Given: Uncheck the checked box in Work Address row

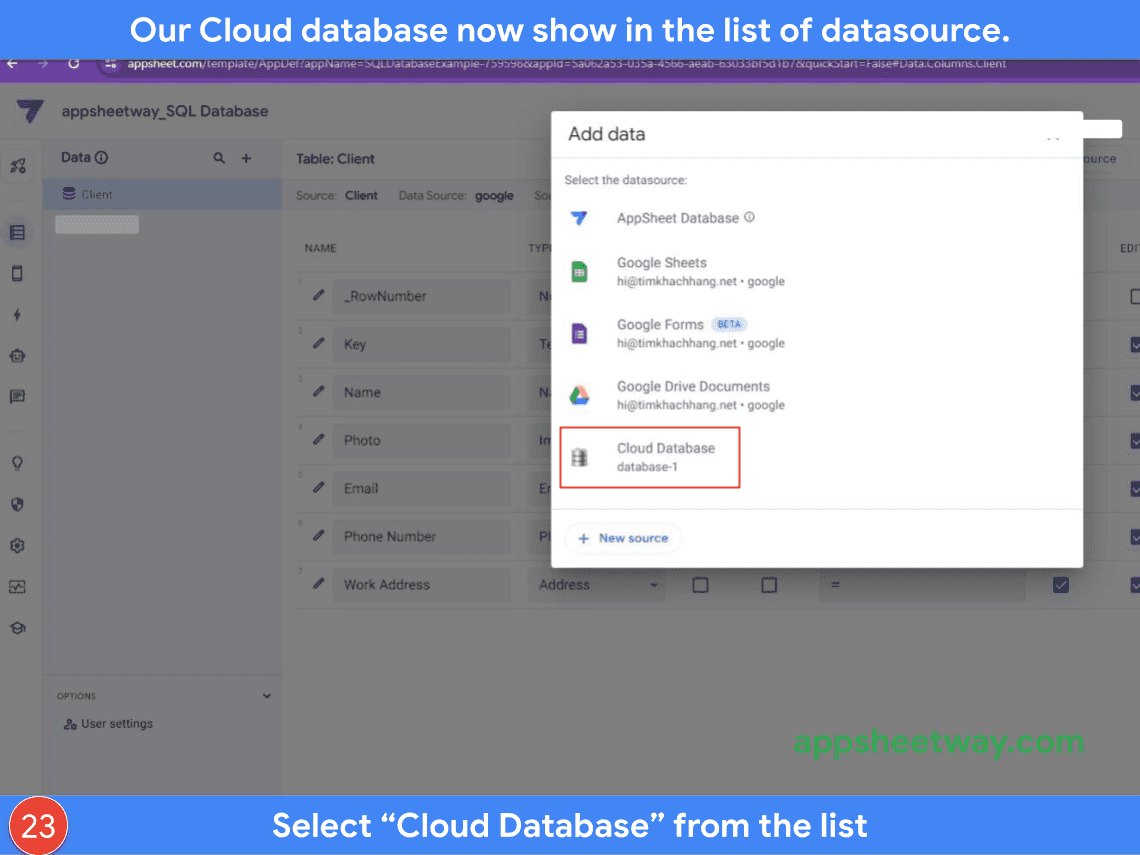Looking at the screenshot, I should pos(1061,585).
